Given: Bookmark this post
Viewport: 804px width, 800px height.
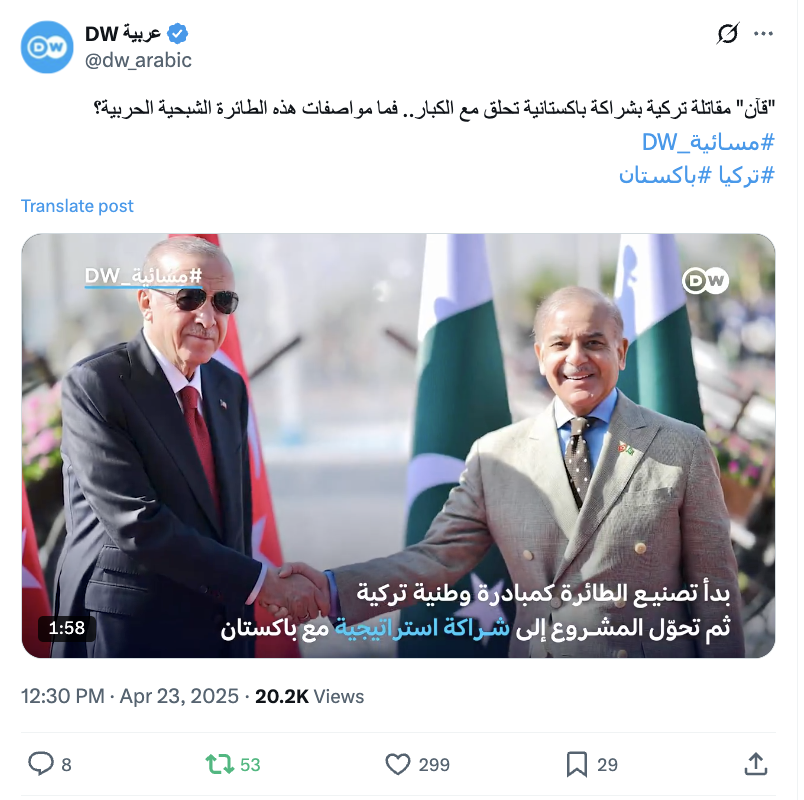Looking at the screenshot, I should [577, 764].
